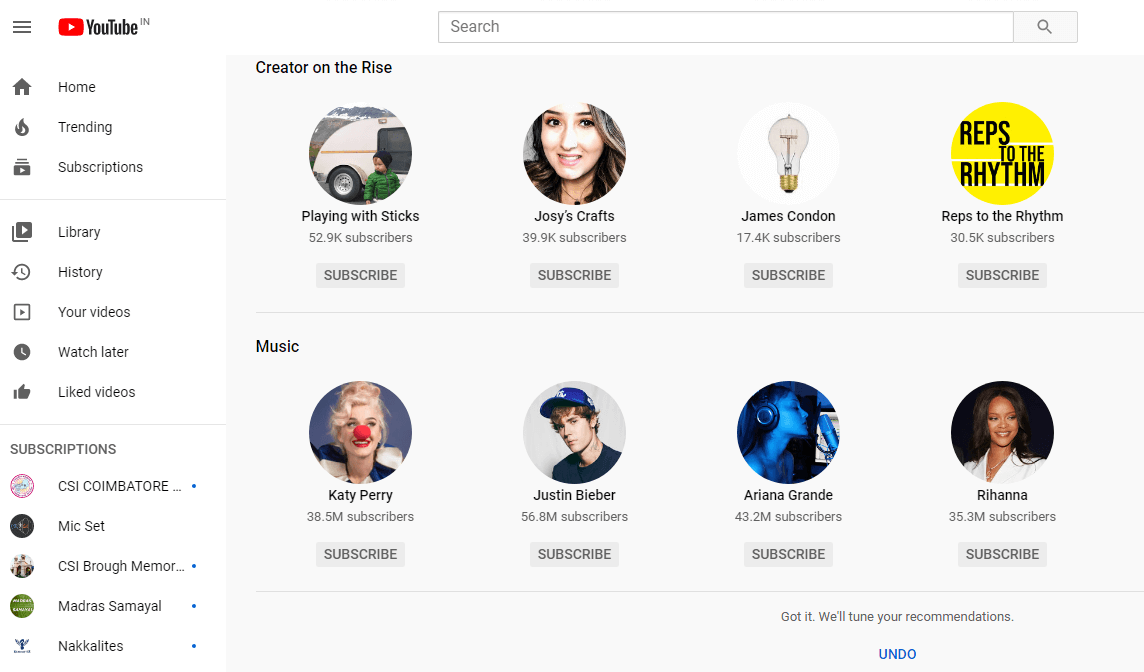This screenshot has height=672, width=1144.
Task: Open Justin Bieber channel thumbnail
Action: tap(574, 432)
